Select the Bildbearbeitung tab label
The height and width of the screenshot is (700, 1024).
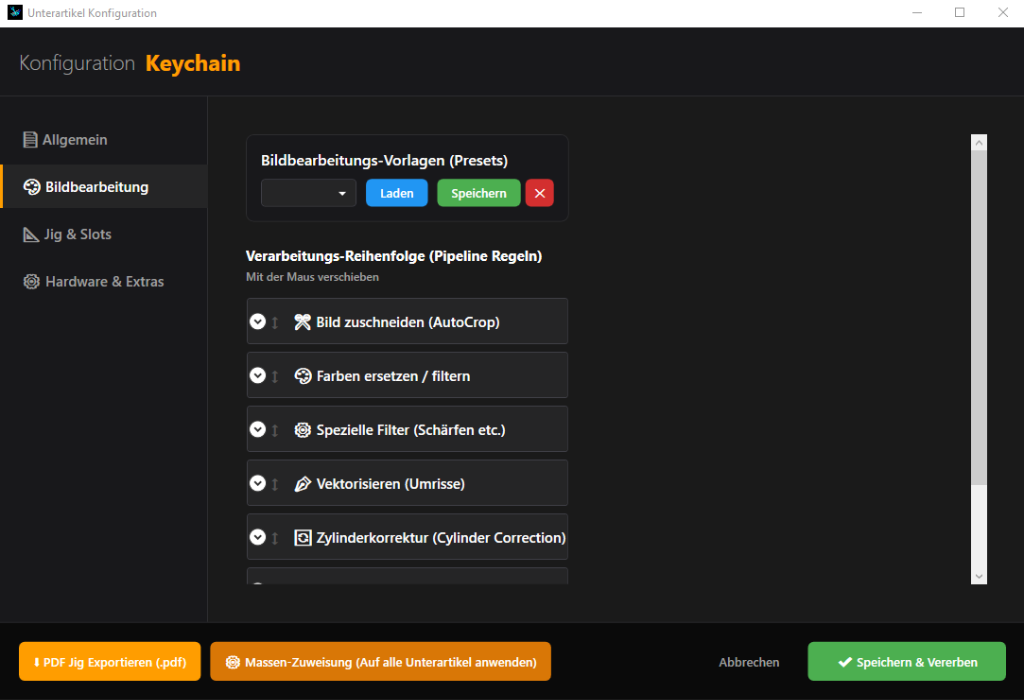point(97,187)
